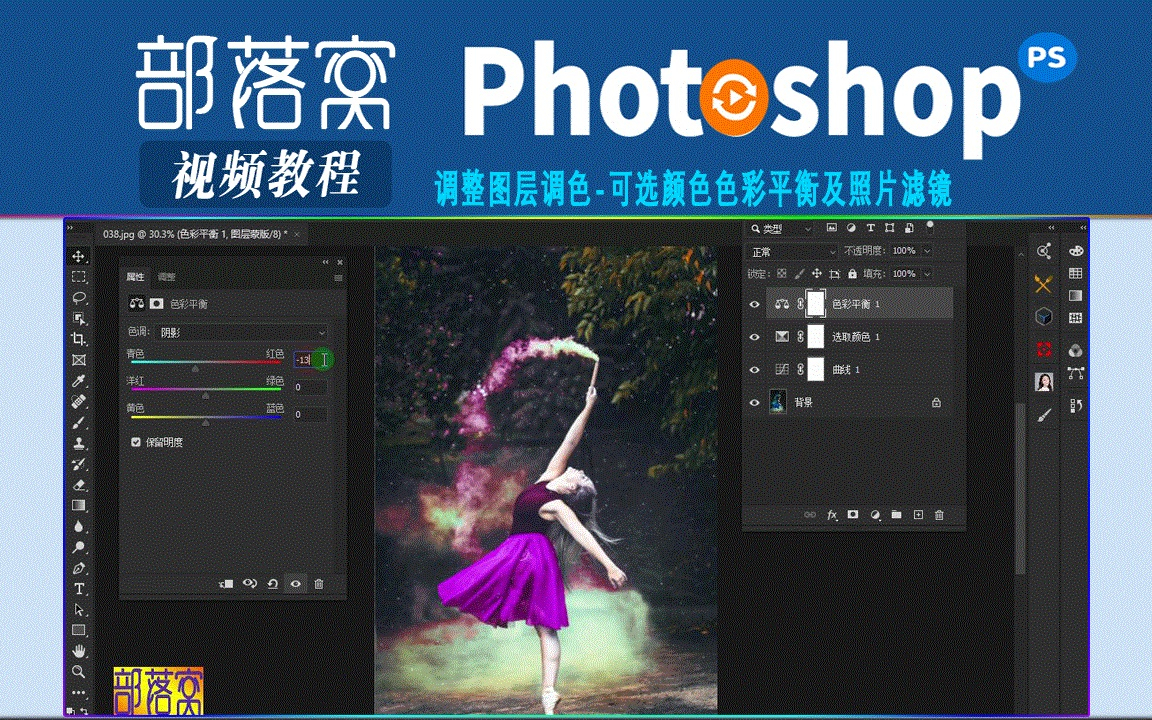Image resolution: width=1152 pixels, height=720 pixels.
Task: Reset adjustment to defaults in Properties panel
Action: point(273,584)
